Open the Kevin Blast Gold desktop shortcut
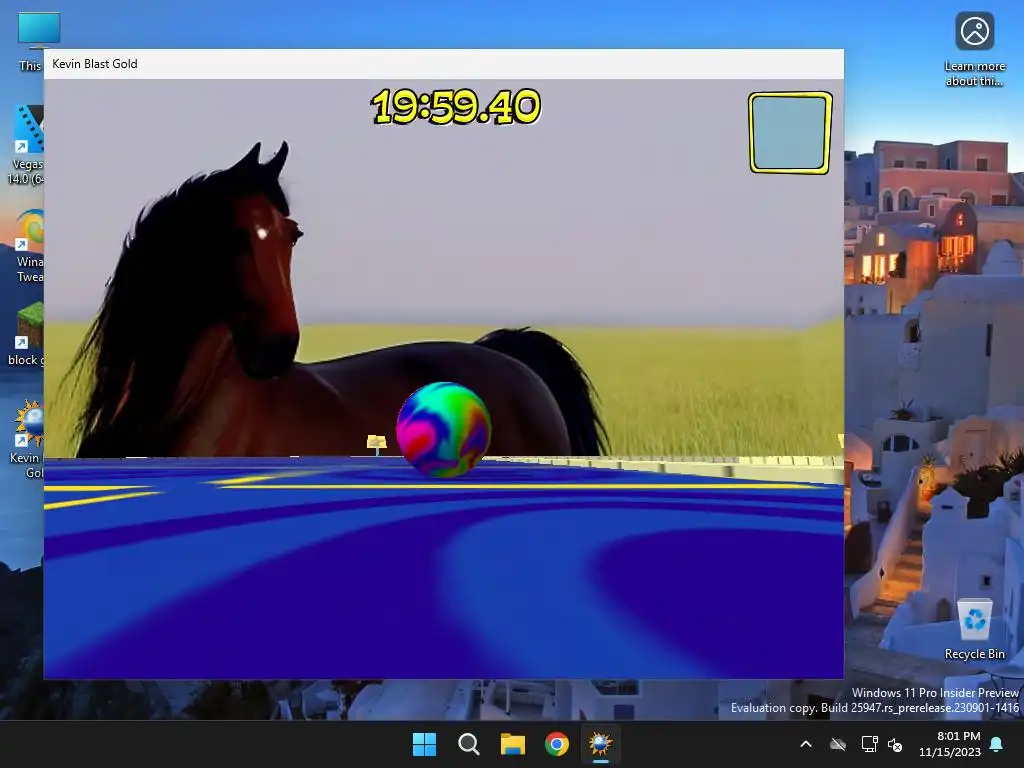The image size is (1024, 768). 29,438
